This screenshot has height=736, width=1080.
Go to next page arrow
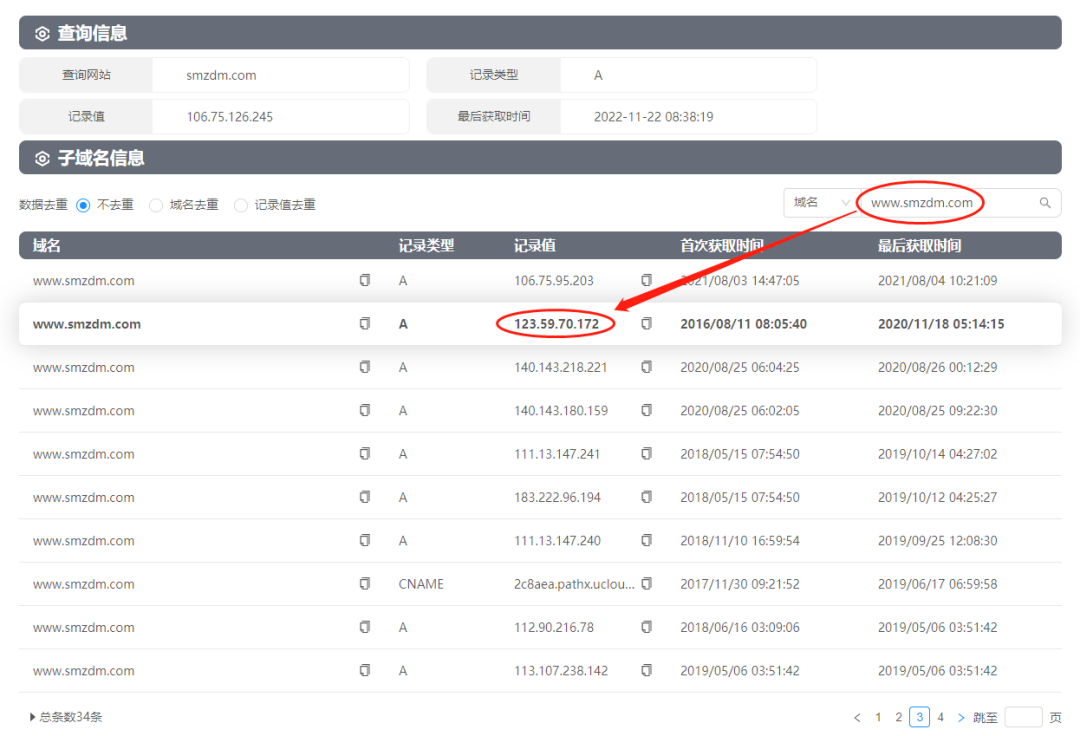[961, 717]
